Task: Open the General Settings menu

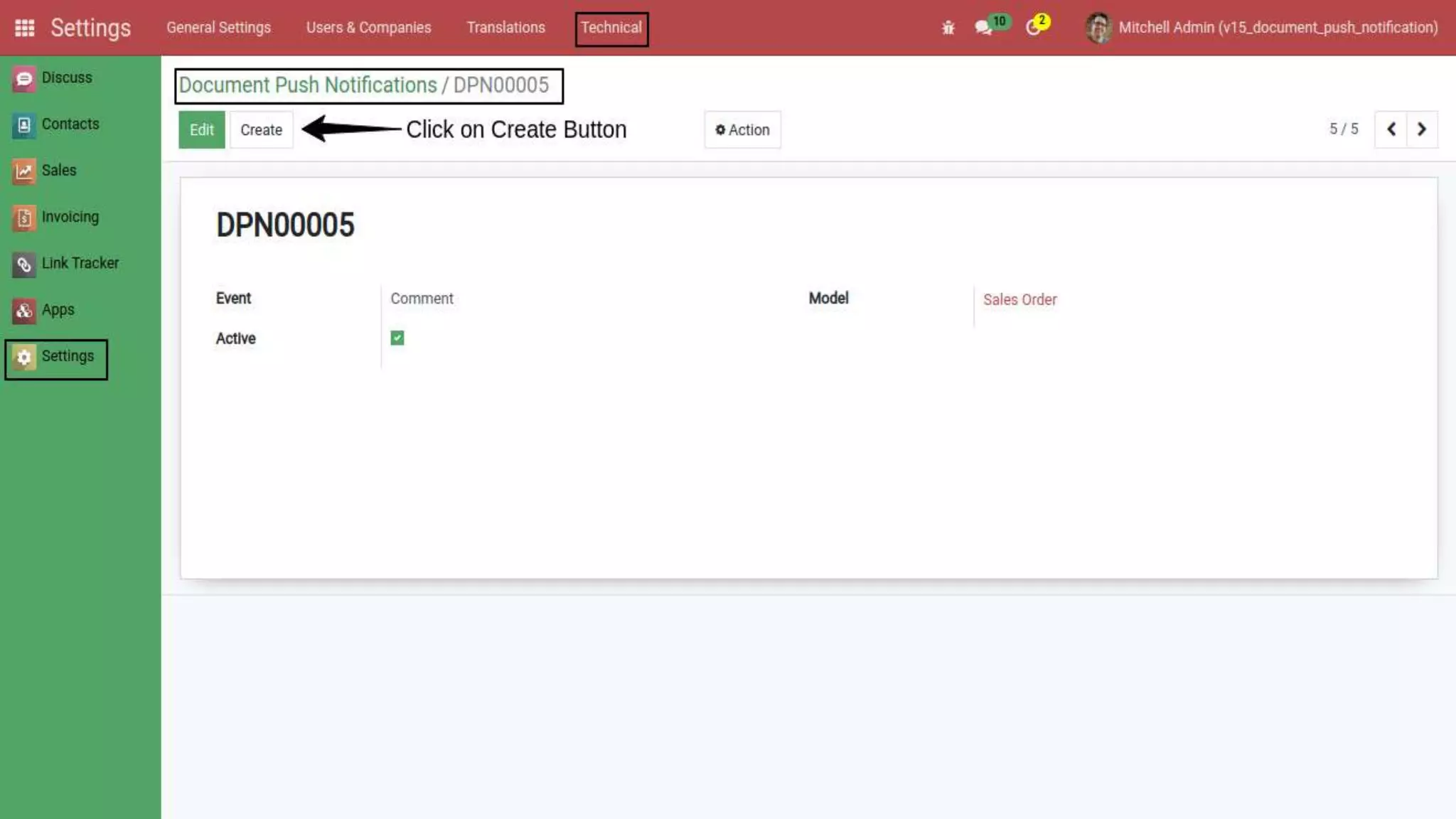Action: (x=218, y=28)
